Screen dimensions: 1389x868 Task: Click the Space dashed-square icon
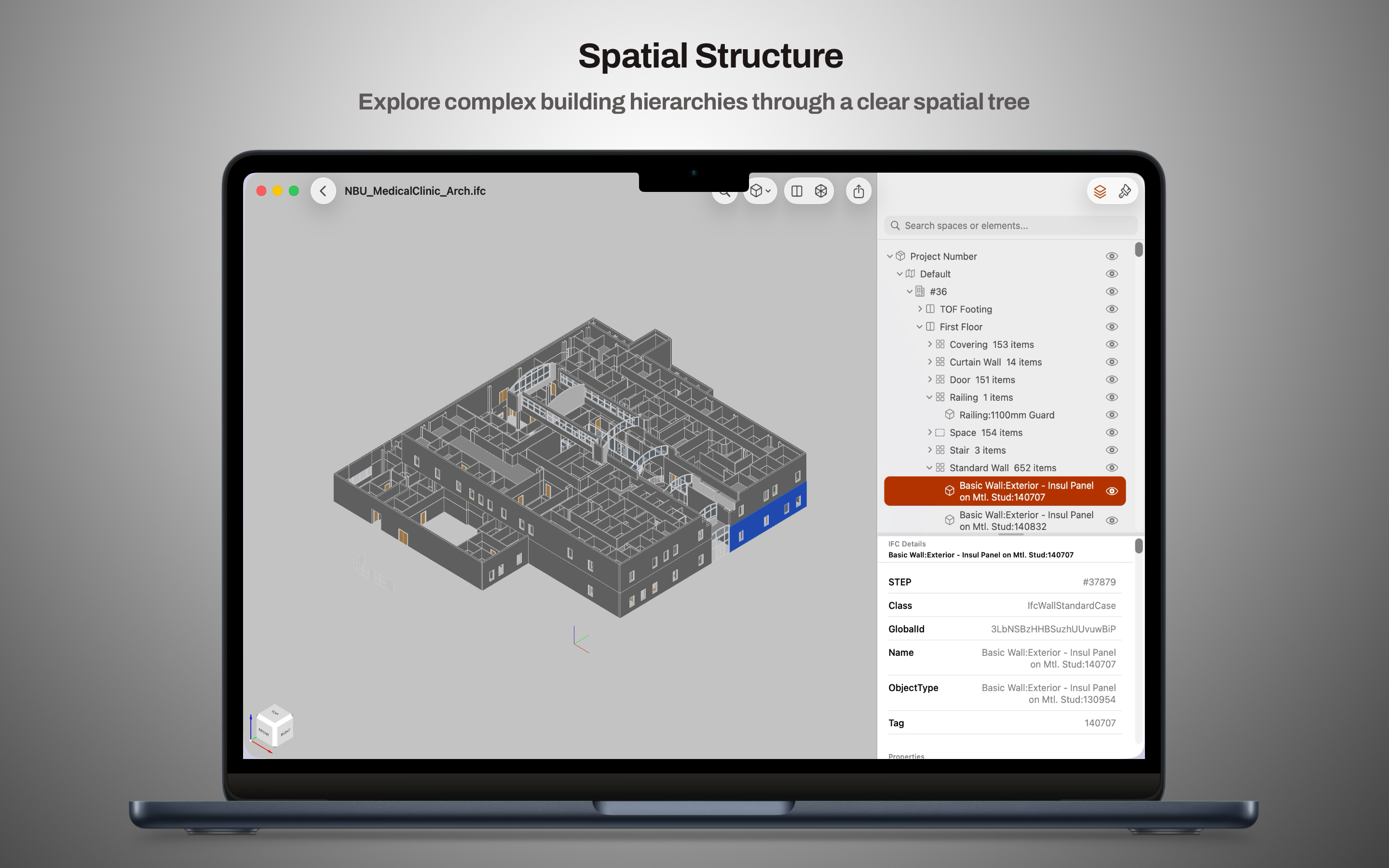(x=940, y=432)
